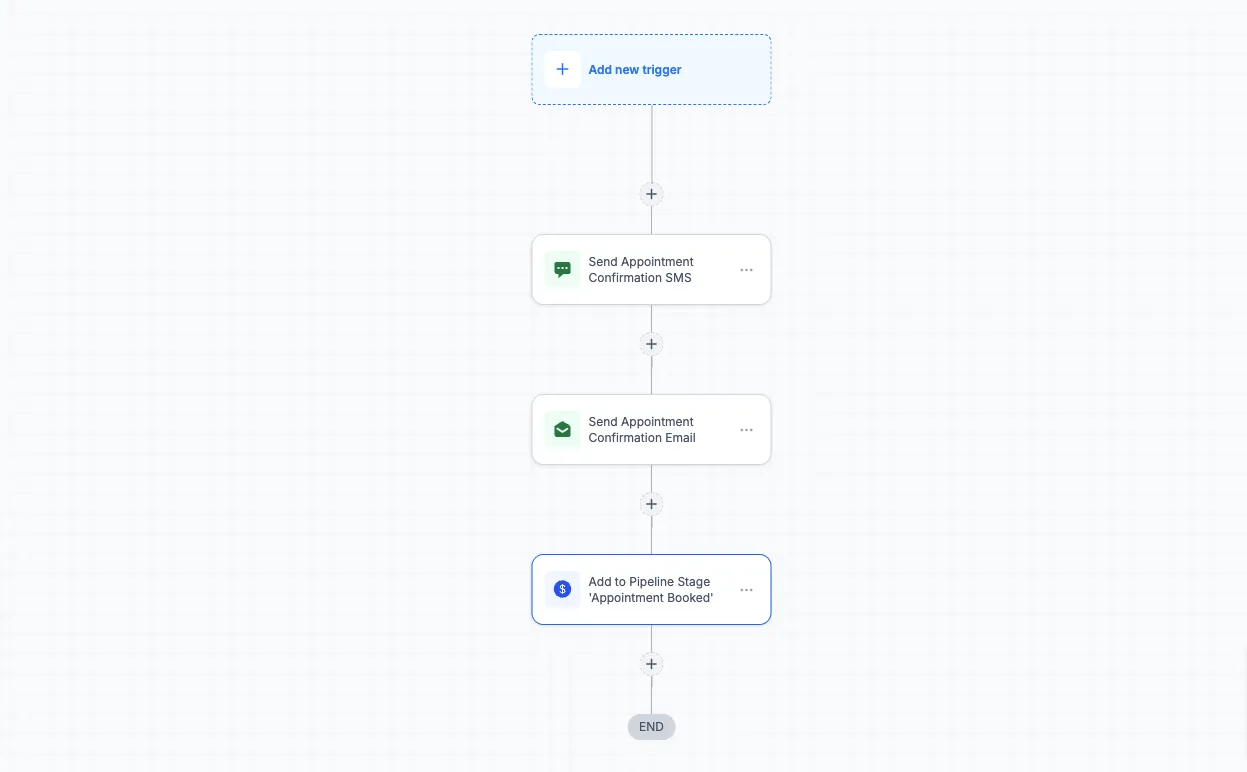The height and width of the screenshot is (772, 1247).
Task: Add a step before the END node
Action: (651, 664)
